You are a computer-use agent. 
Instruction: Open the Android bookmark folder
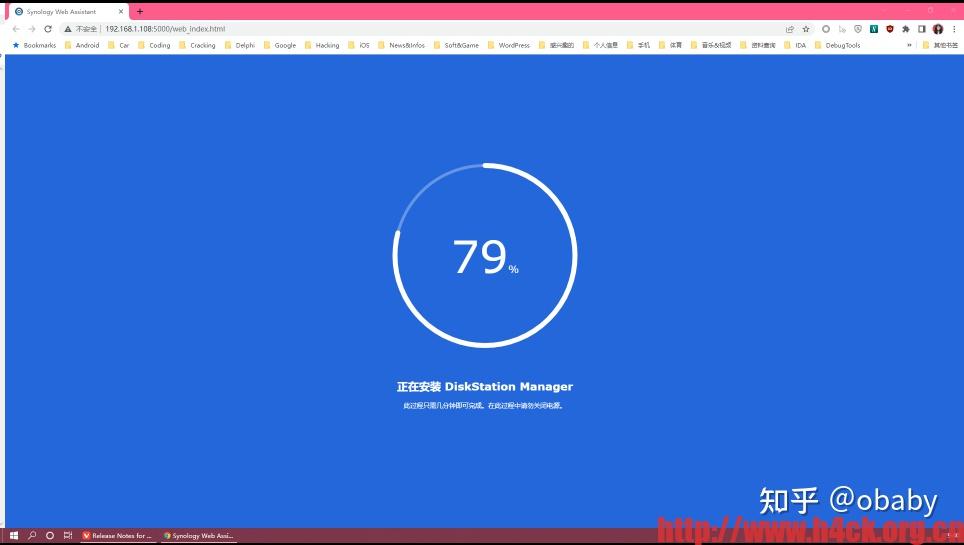tap(82, 45)
